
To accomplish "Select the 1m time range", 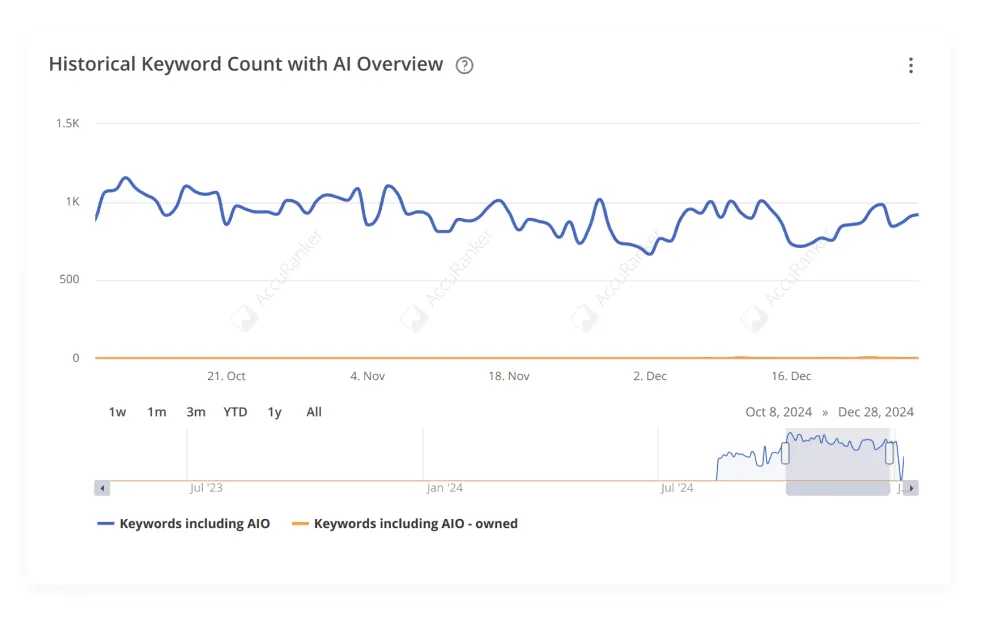I will tap(156, 412).
